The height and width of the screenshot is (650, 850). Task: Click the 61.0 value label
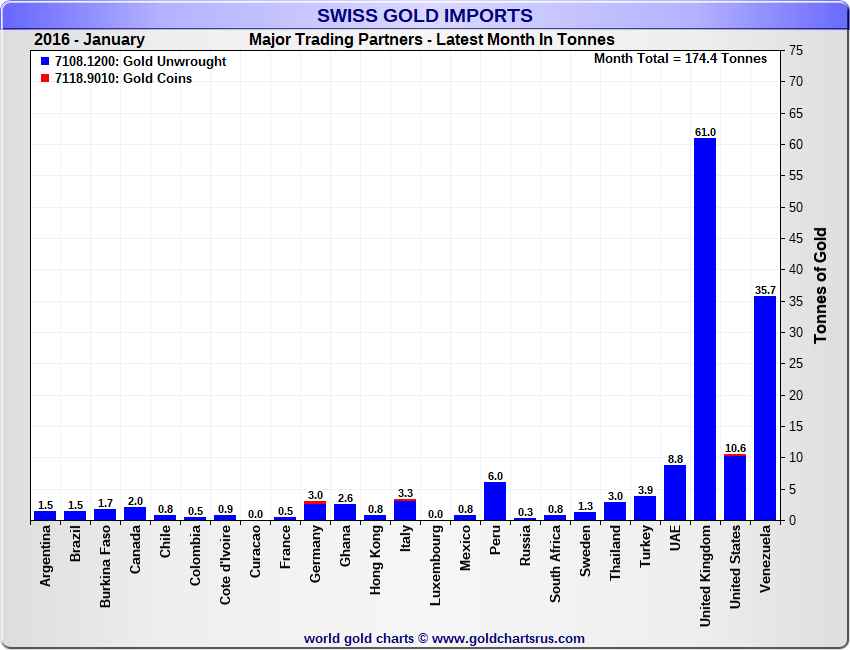coord(705,132)
